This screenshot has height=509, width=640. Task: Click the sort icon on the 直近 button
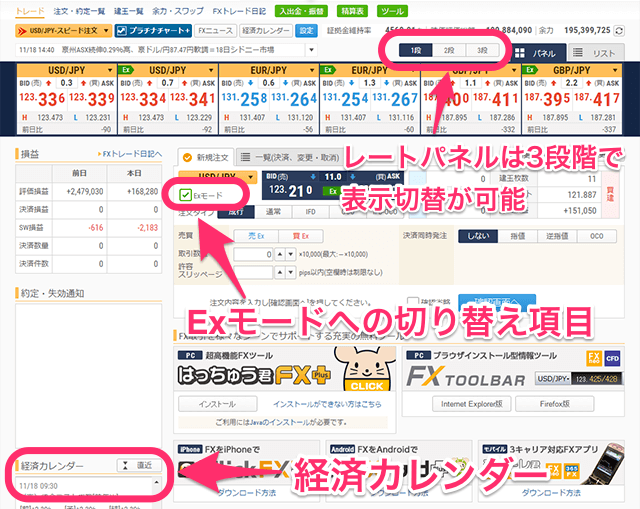tap(125, 465)
